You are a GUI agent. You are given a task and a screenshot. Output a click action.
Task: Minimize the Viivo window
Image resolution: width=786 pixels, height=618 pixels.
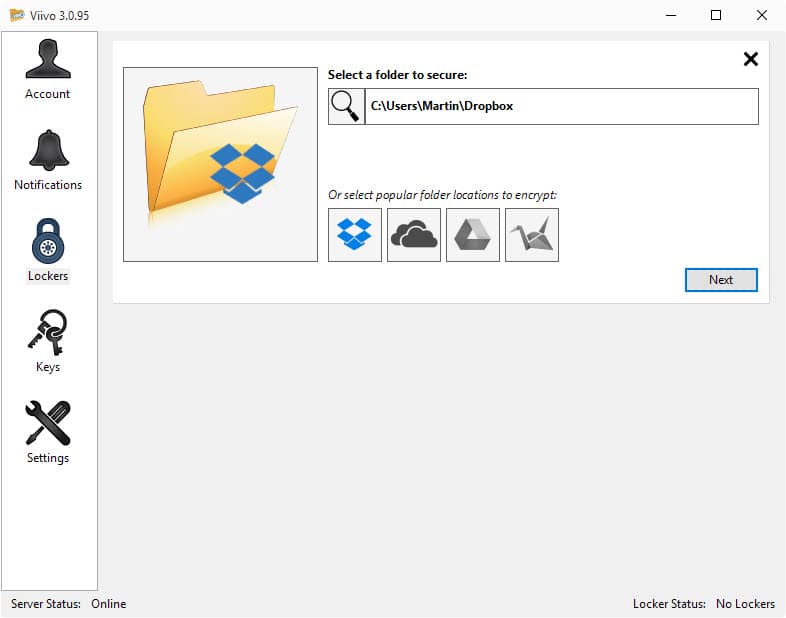[671, 15]
